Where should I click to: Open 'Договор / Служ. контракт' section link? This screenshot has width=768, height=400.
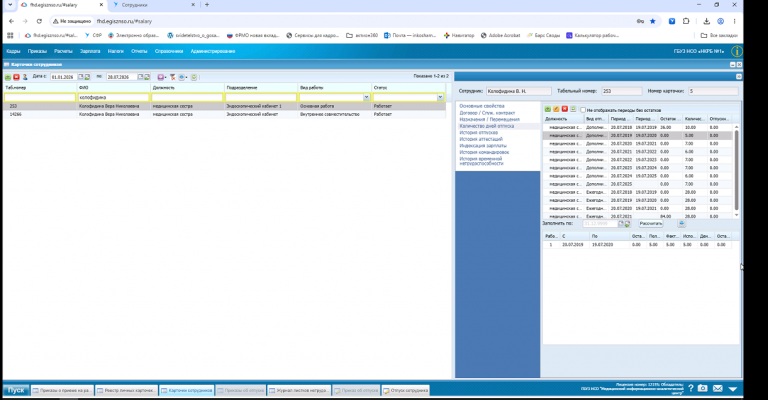[x=487, y=113]
